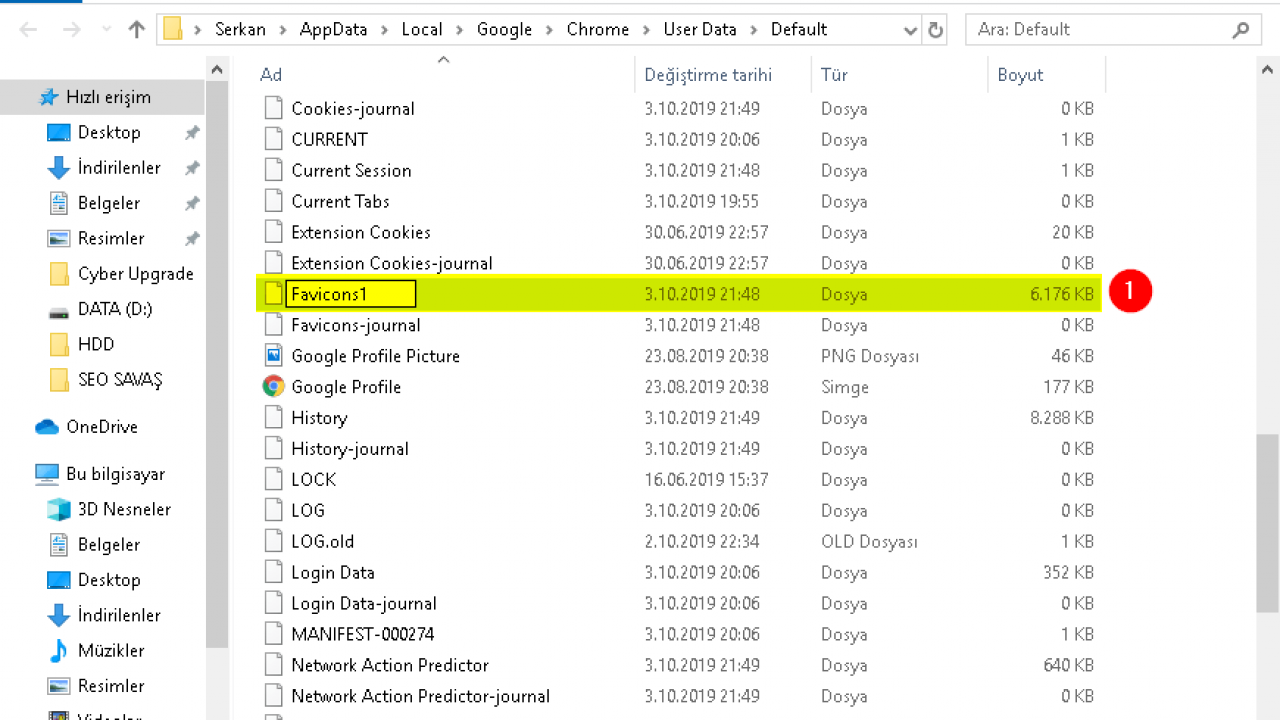
Task: Click the search magnifier icon
Action: (1241, 30)
